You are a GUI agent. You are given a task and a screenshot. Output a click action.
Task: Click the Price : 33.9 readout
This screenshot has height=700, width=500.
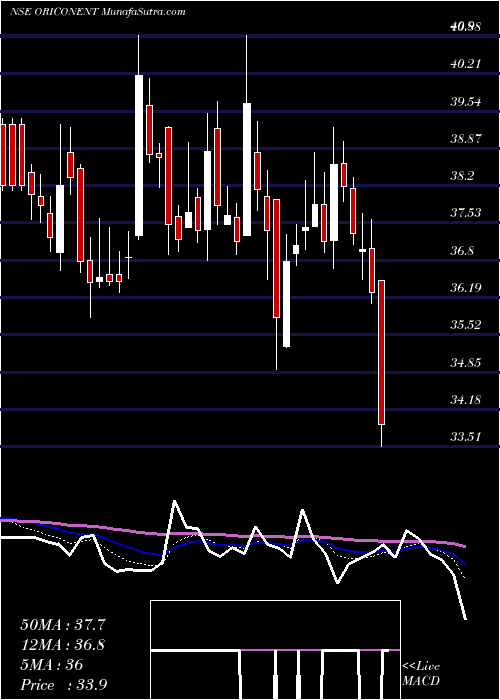[x=63, y=685]
